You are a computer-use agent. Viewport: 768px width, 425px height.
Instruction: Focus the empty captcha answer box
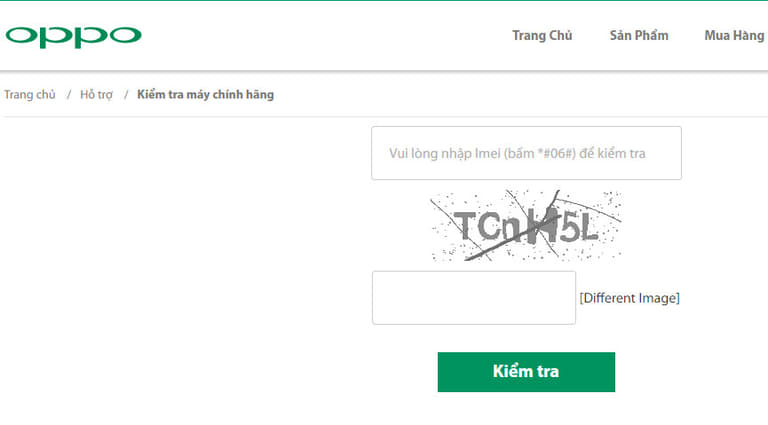point(474,298)
